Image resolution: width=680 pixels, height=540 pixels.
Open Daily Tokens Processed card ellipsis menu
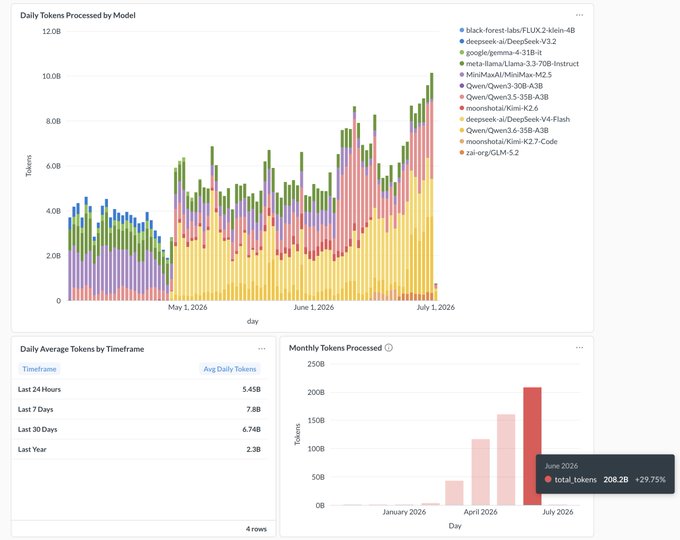(579, 15)
